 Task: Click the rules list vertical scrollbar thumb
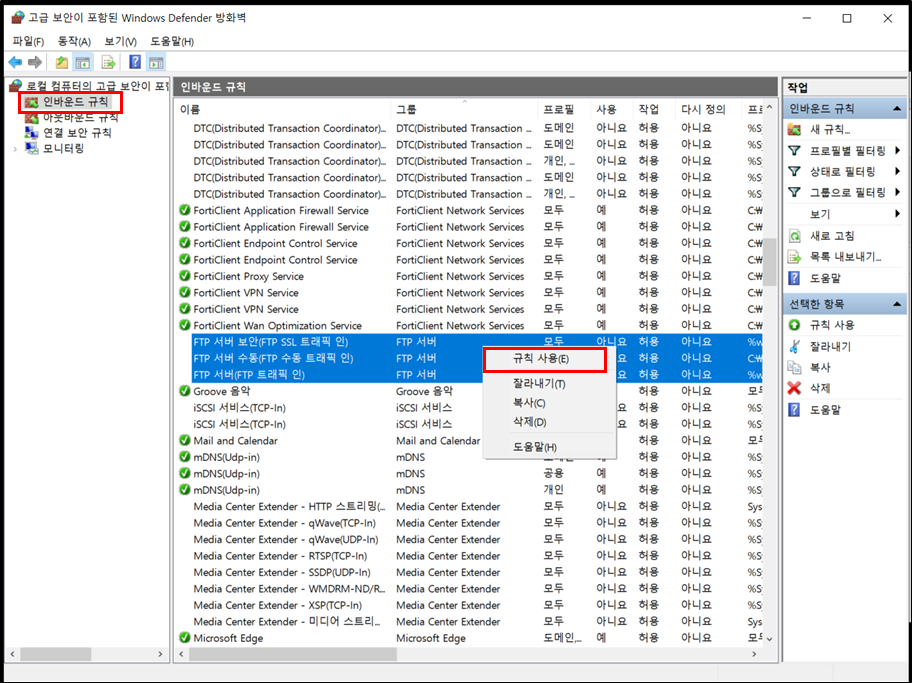pyautogui.click(x=770, y=262)
